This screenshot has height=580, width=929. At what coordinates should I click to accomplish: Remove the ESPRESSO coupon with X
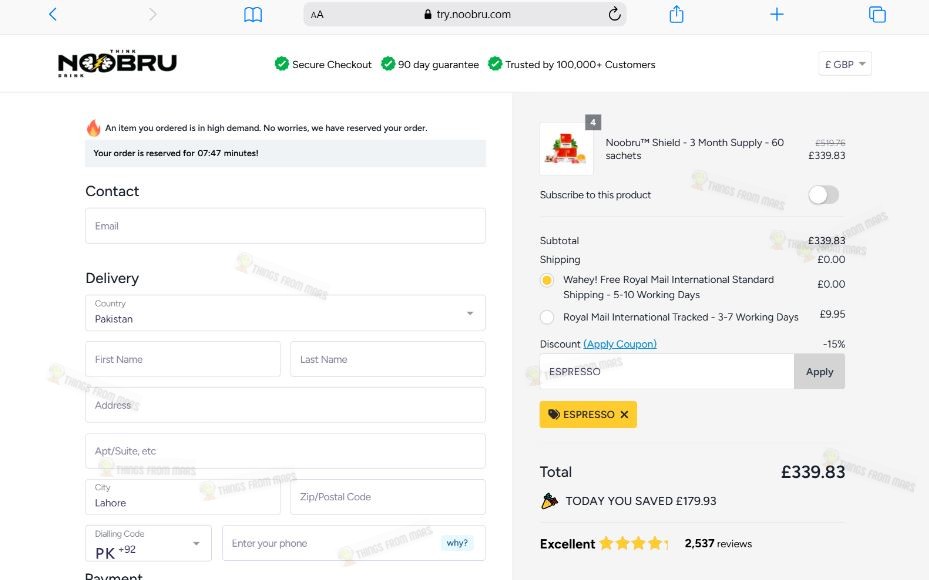(624, 415)
